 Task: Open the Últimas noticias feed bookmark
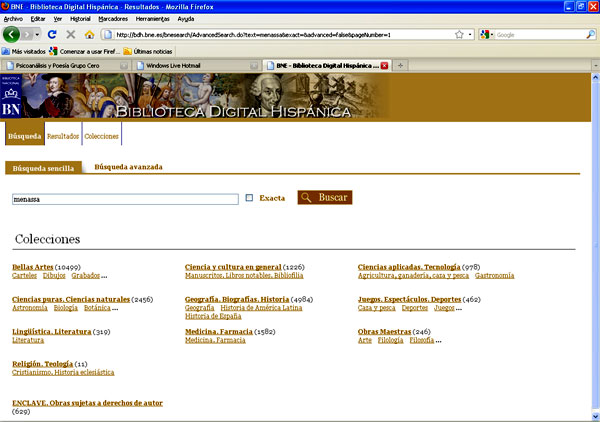[x=148, y=51]
